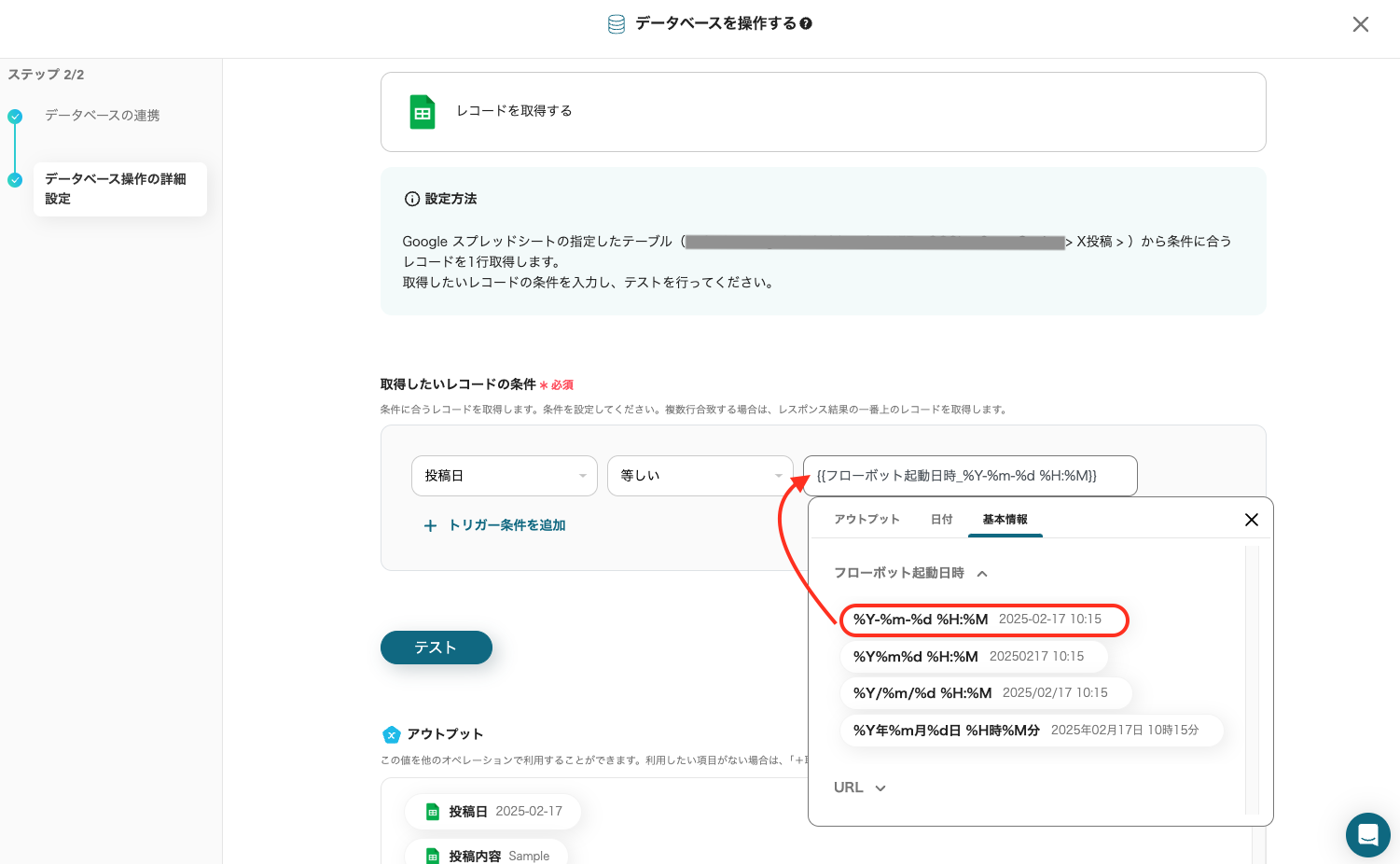
Task: Select the %Y年%m月%d日 %H時%M分 format option
Action: 1032,731
